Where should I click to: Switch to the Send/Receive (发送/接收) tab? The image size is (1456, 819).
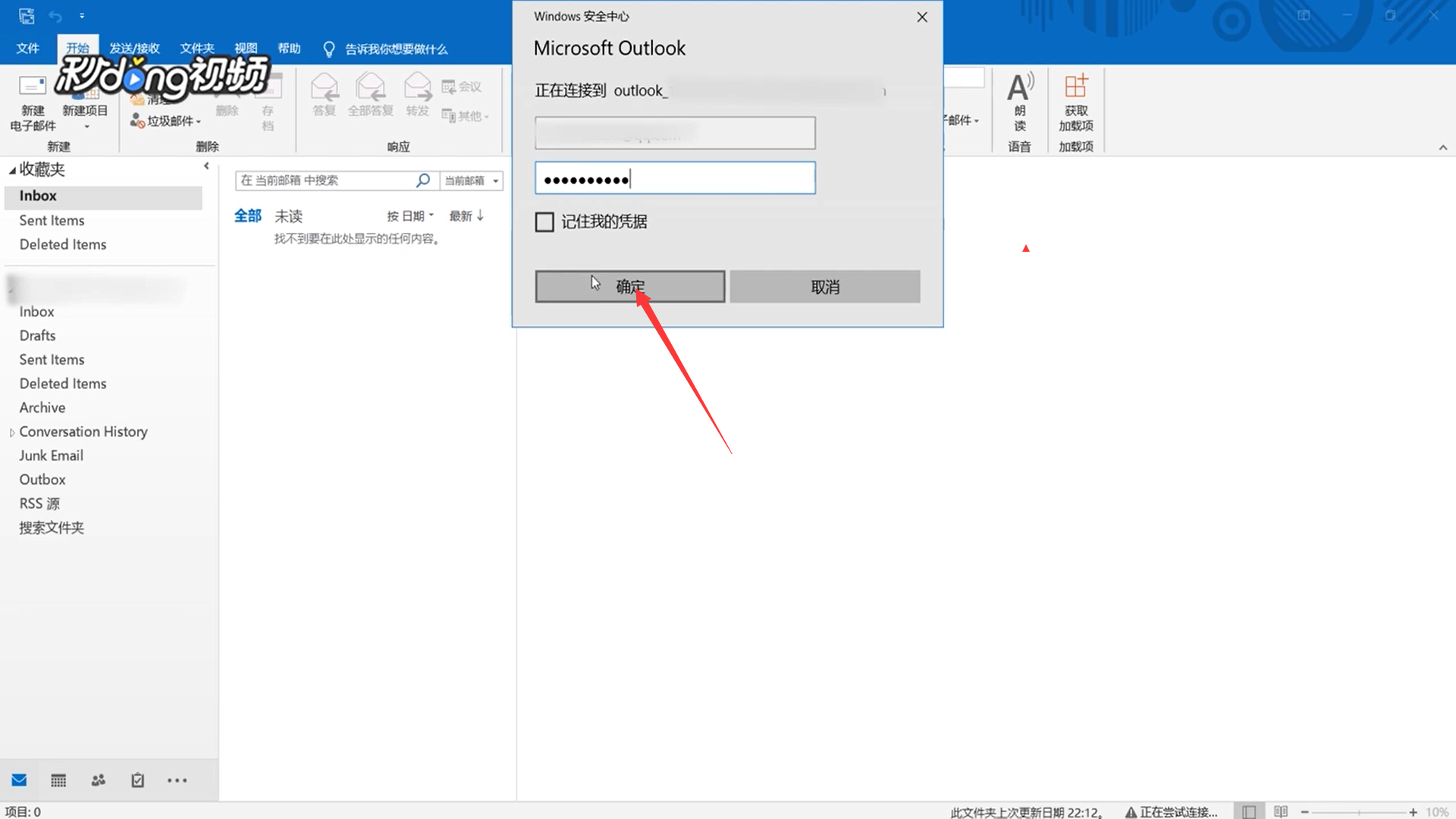[134, 49]
